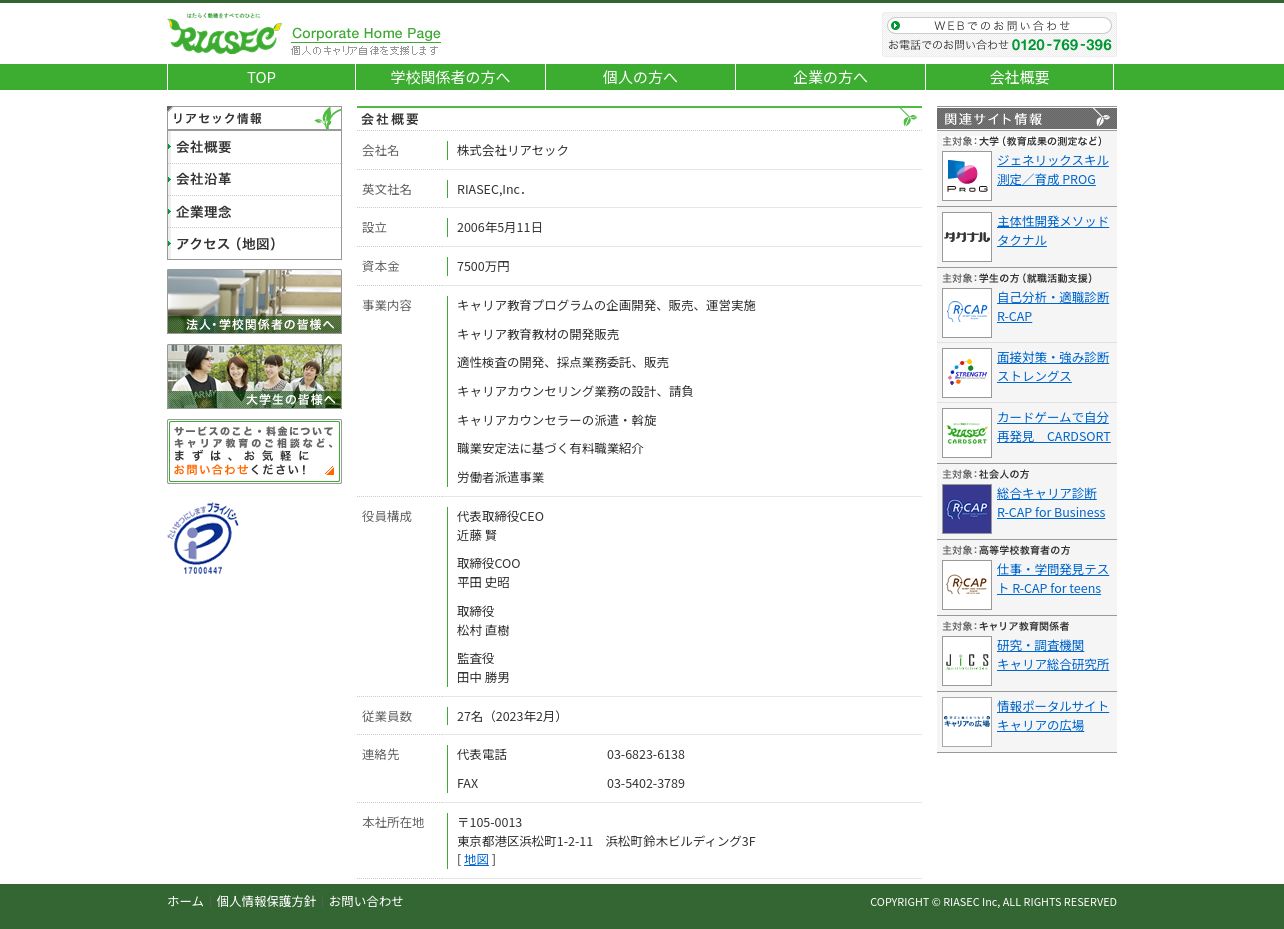Open 研究・調査機関 キャリア総合研究所 link
Screen dimensions: 1284x929
(1053, 655)
